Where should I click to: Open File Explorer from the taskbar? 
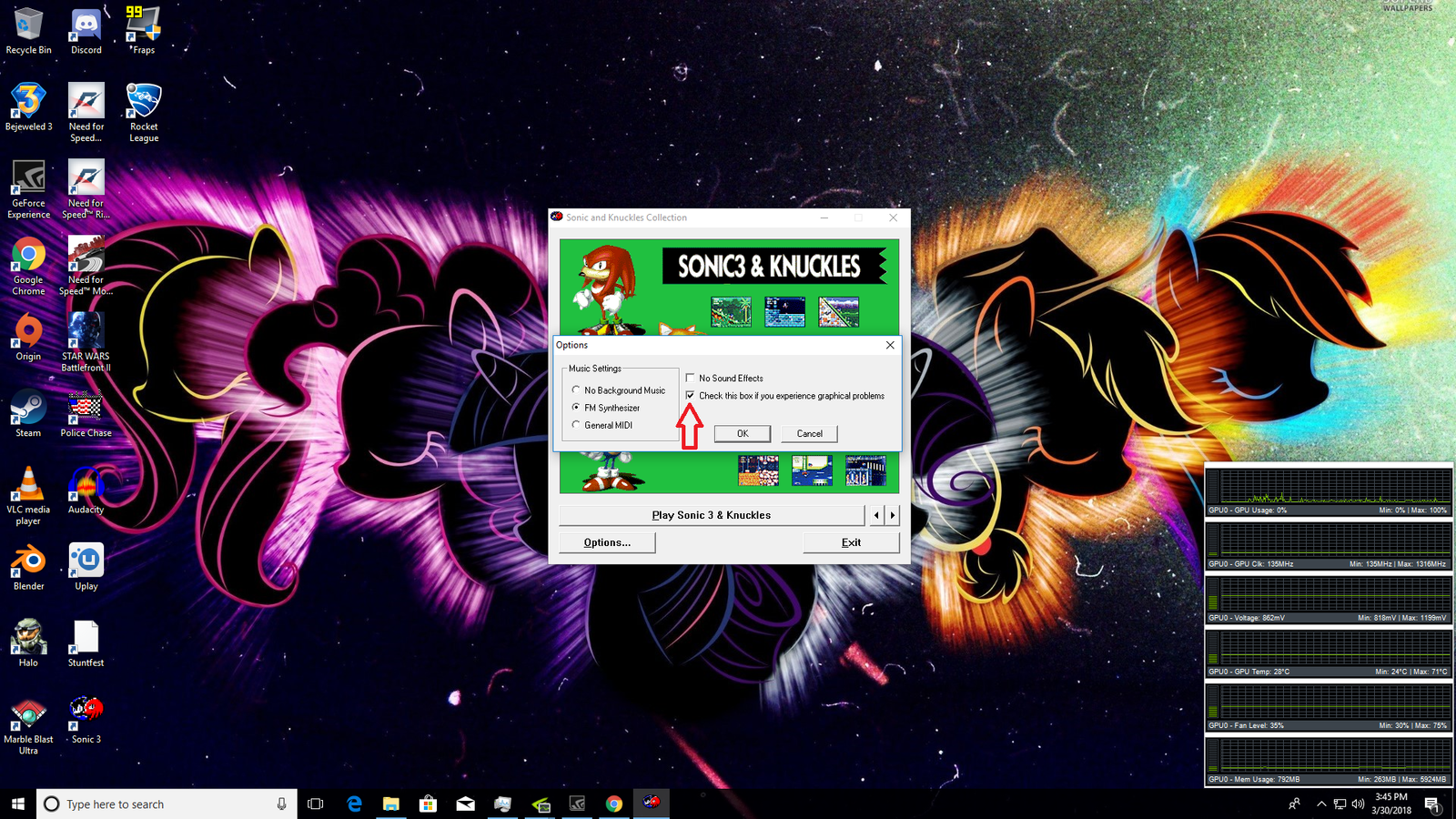[391, 804]
